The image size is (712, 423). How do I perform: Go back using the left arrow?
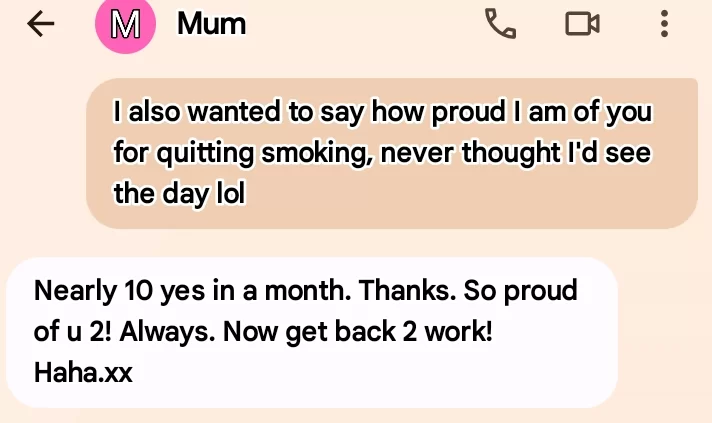pyautogui.click(x=41, y=24)
